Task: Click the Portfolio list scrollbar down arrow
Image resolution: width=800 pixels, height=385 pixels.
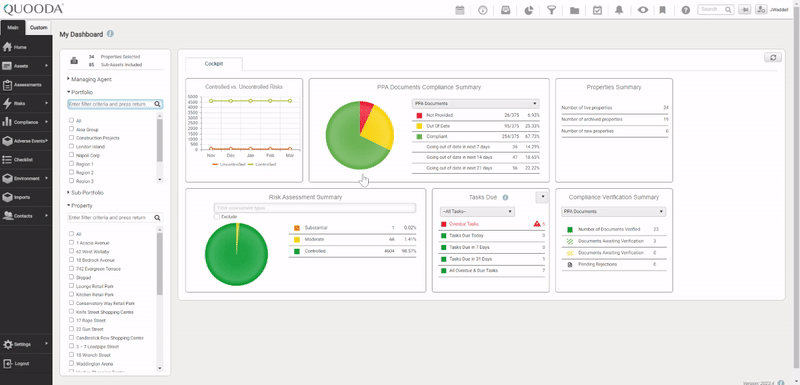Action: coord(160,179)
